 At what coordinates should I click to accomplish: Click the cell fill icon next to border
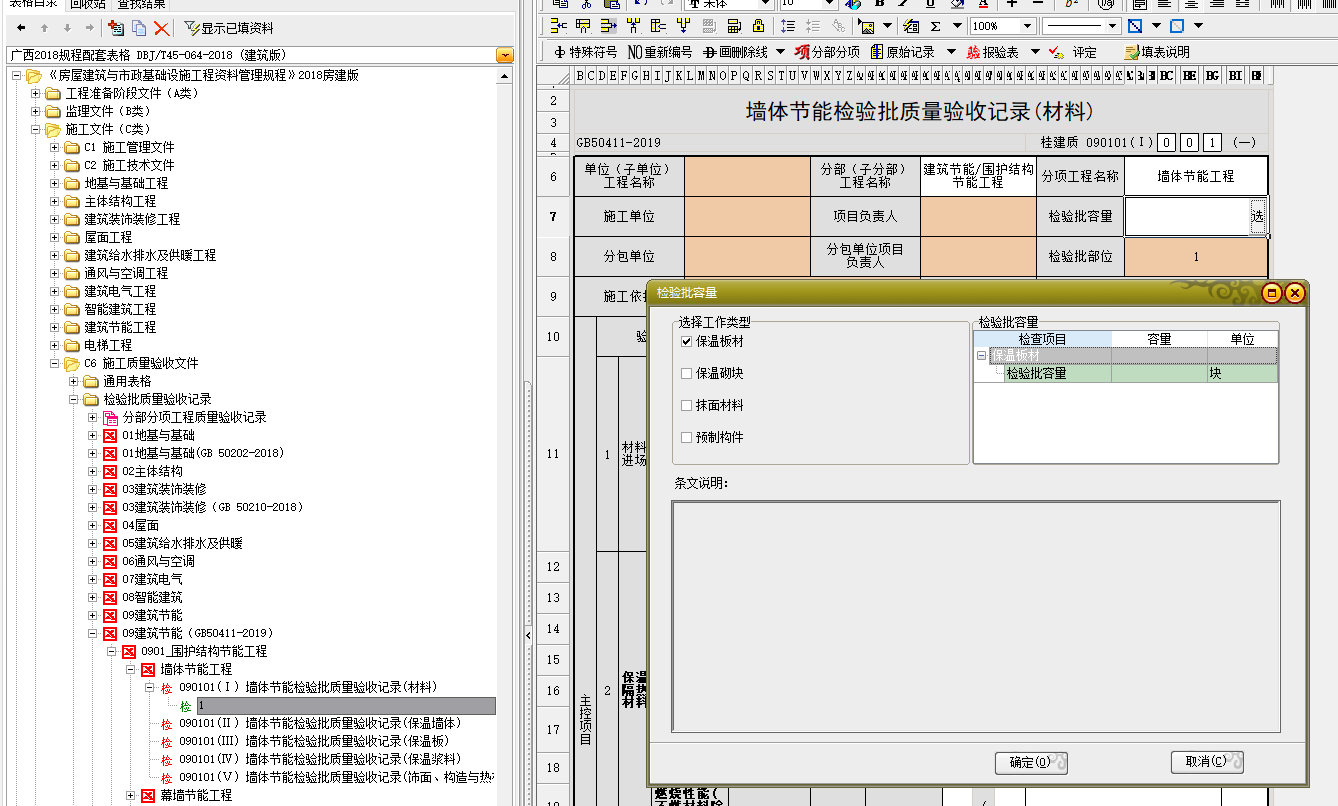point(1177,26)
